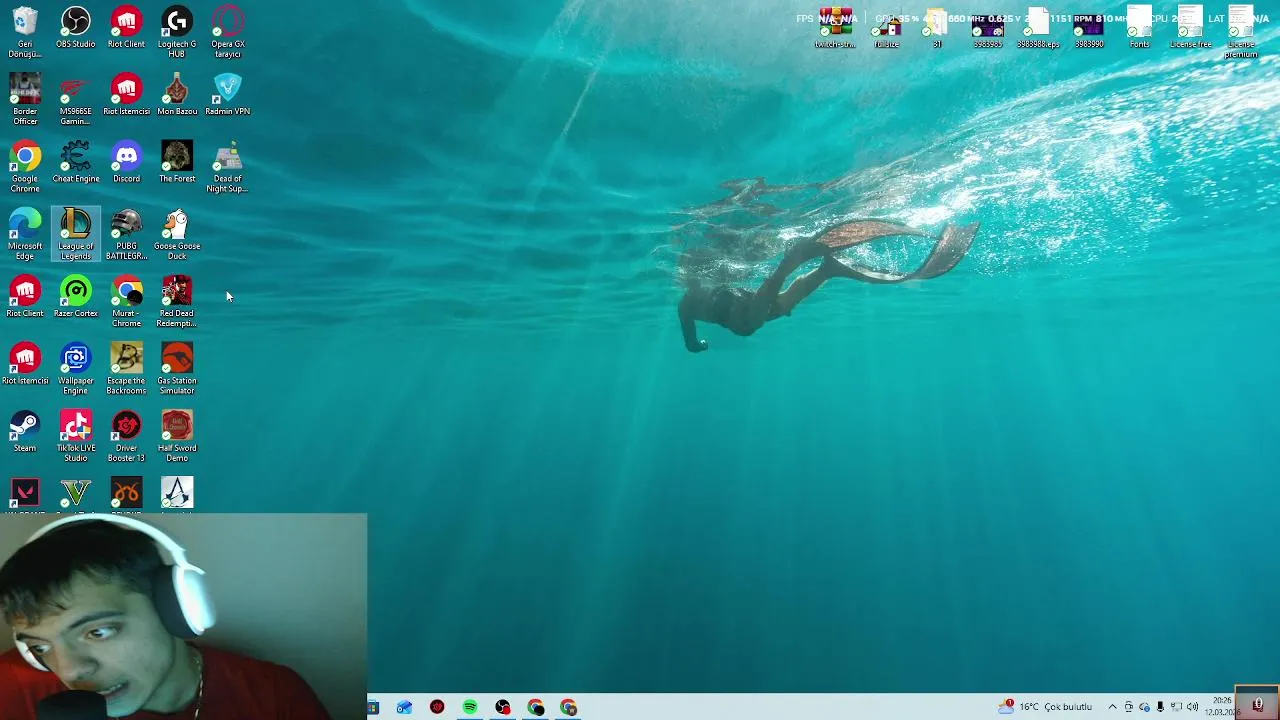Screen dimensions: 1280x720
Task: Launch The Forest game shortcut
Action: (177, 162)
